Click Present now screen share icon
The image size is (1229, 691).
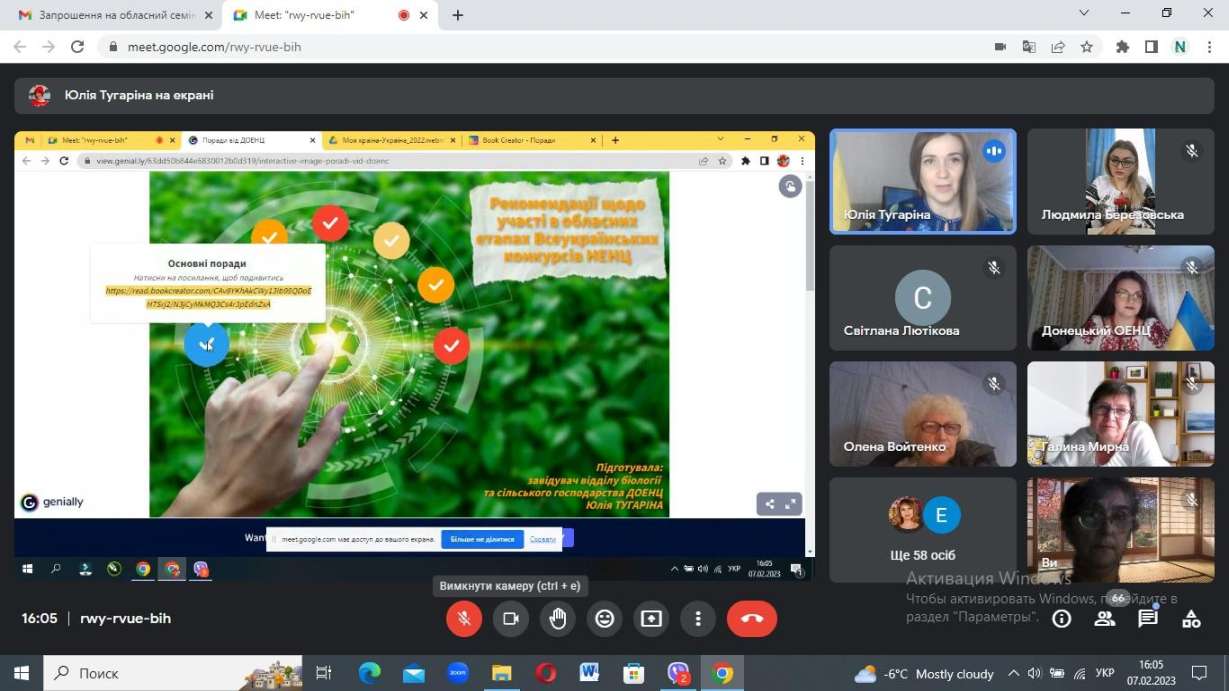651,619
